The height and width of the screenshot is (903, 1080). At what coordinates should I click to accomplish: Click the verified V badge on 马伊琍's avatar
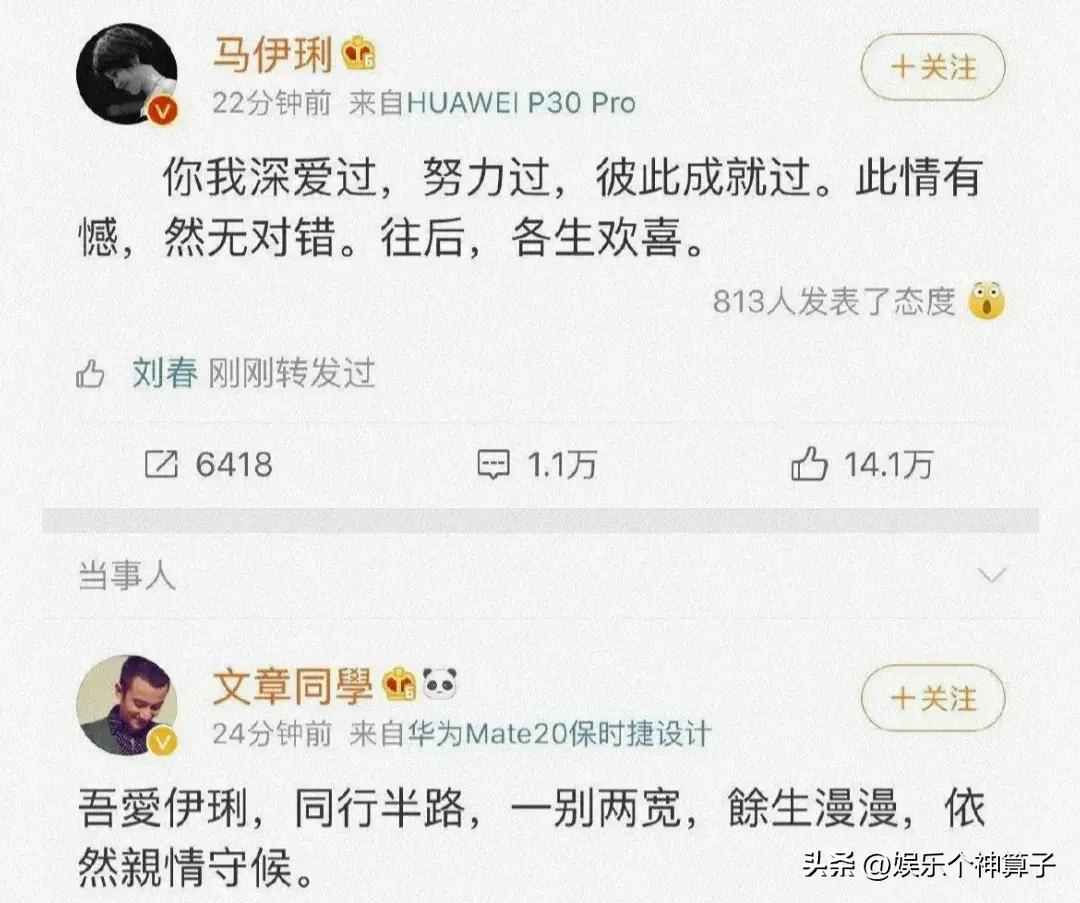pos(163,110)
